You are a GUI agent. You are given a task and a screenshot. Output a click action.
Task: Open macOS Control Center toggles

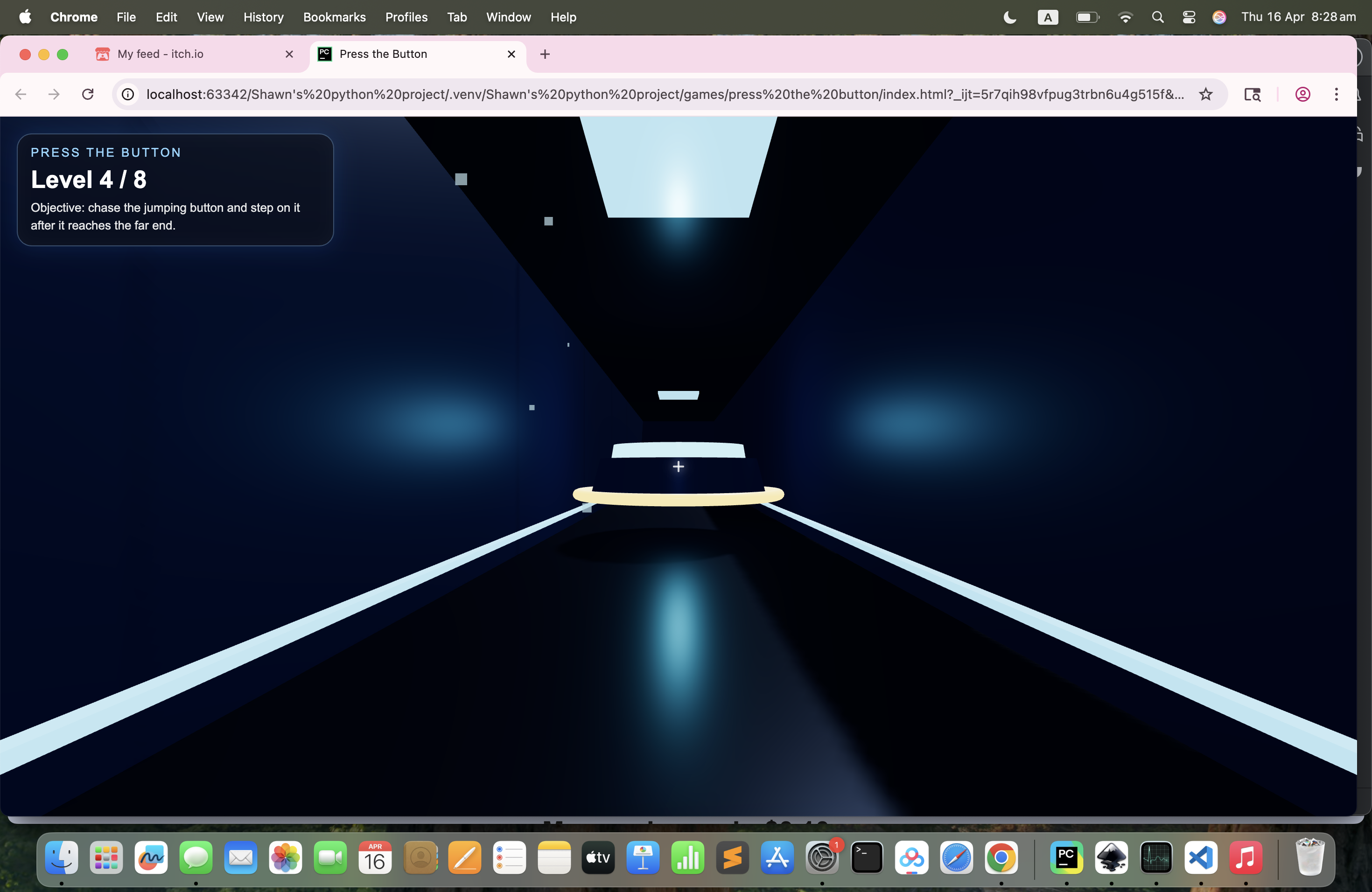click(1189, 17)
